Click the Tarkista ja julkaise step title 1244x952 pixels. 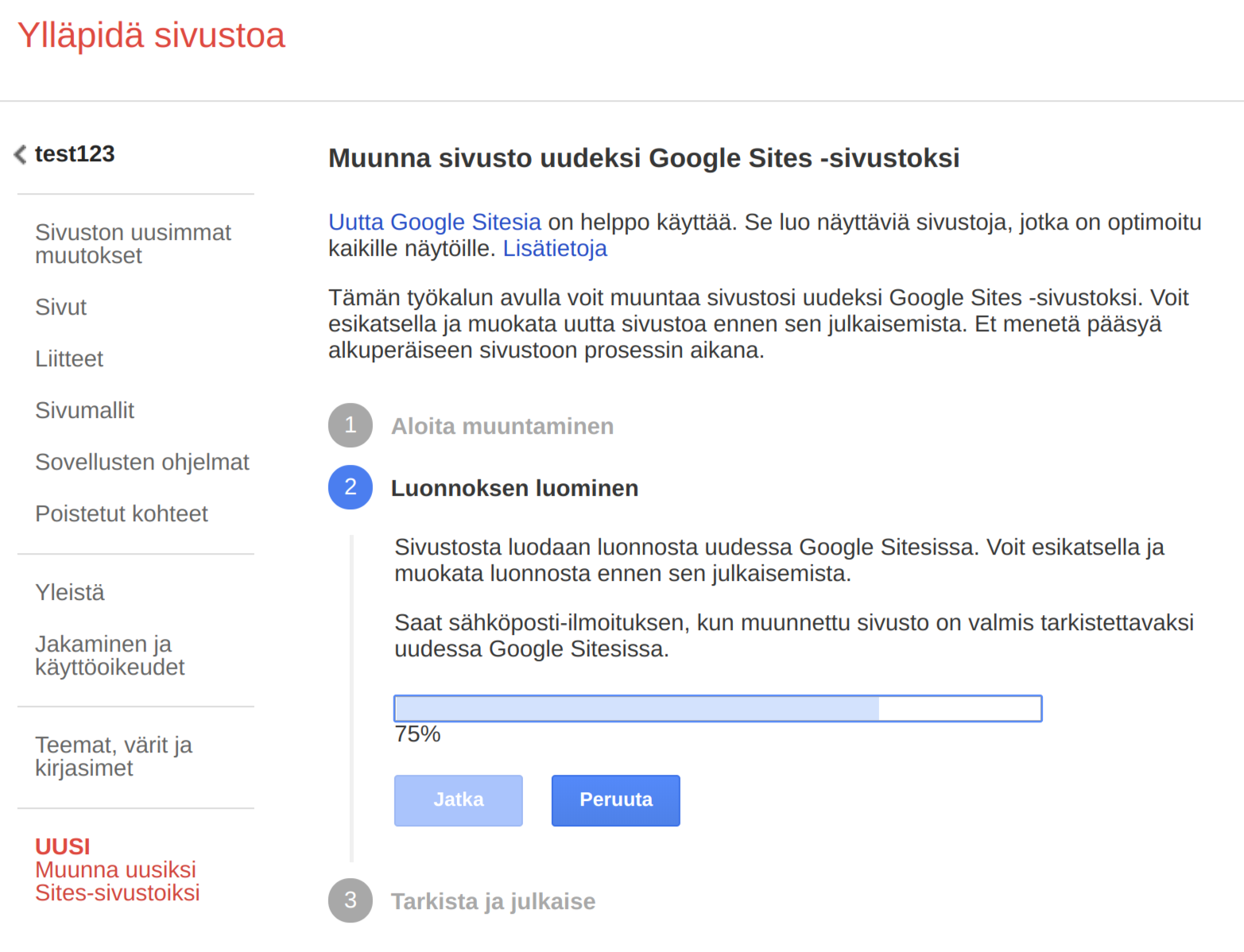(493, 901)
